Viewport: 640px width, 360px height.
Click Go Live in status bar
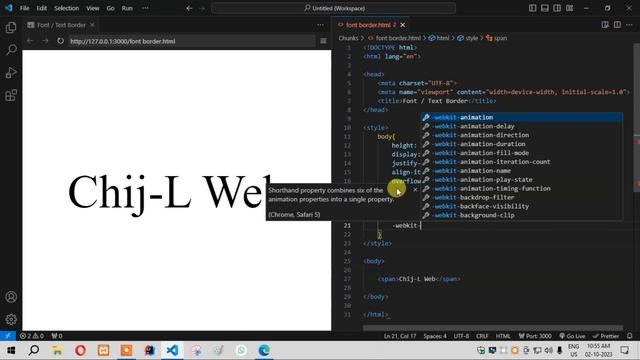tap(572, 336)
